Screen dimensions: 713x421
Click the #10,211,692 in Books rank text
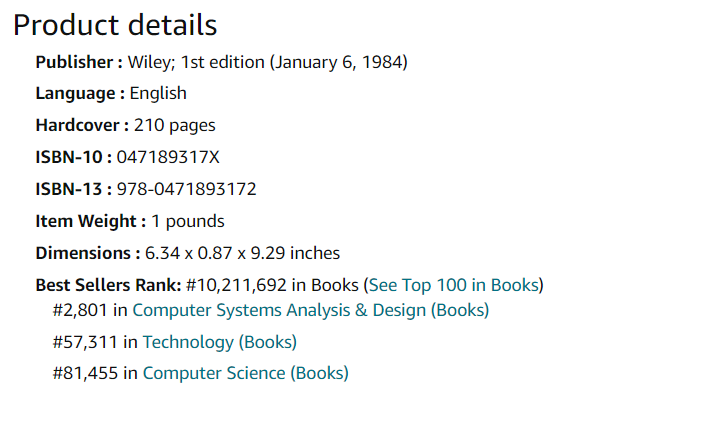(272, 285)
